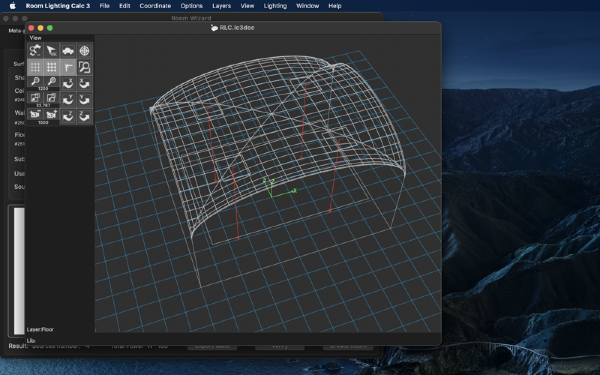Open the Apple menu

pos(13,6)
